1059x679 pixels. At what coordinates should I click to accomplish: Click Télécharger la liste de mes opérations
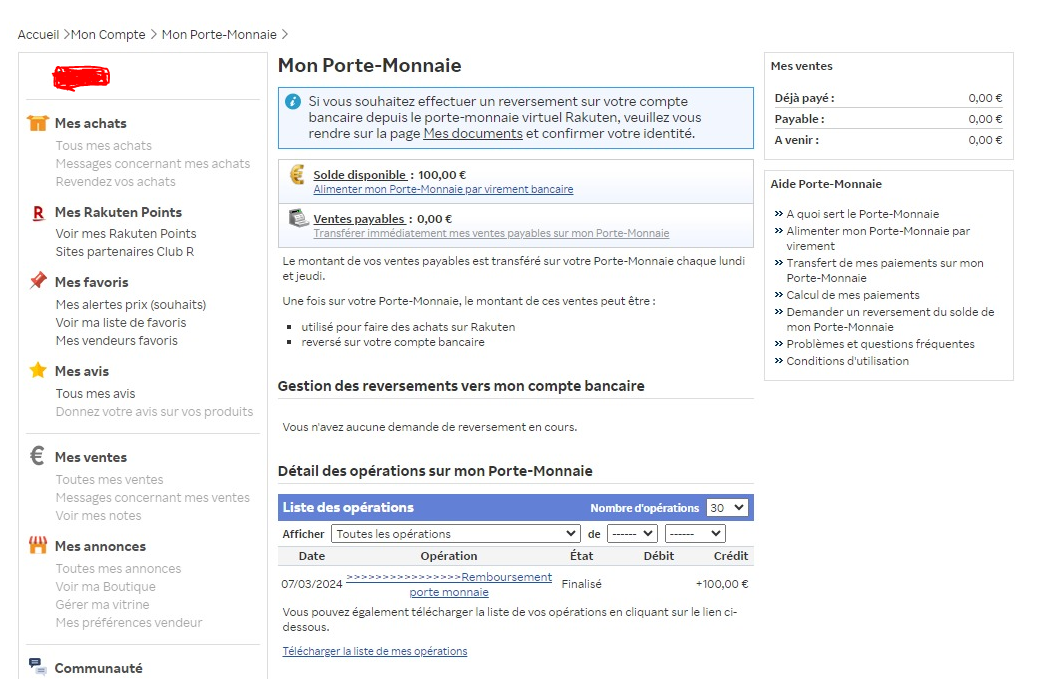[375, 651]
